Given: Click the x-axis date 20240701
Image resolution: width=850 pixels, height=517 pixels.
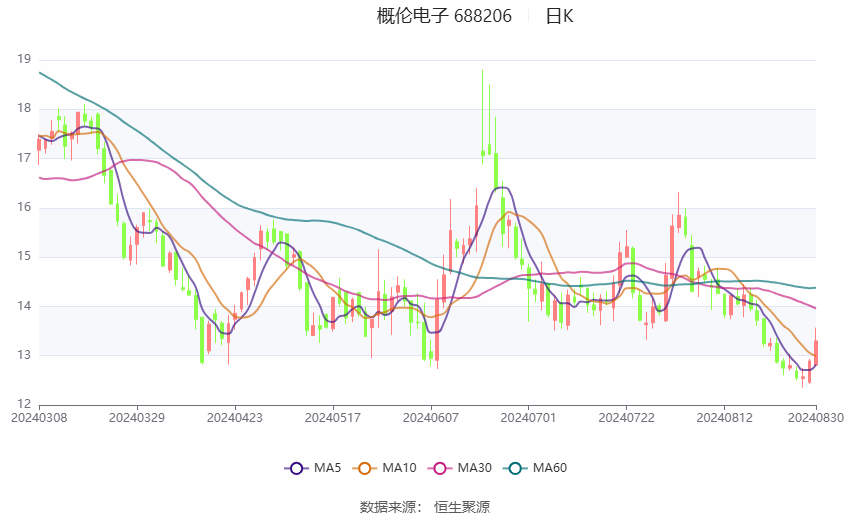Looking at the screenshot, I should 529,418.
